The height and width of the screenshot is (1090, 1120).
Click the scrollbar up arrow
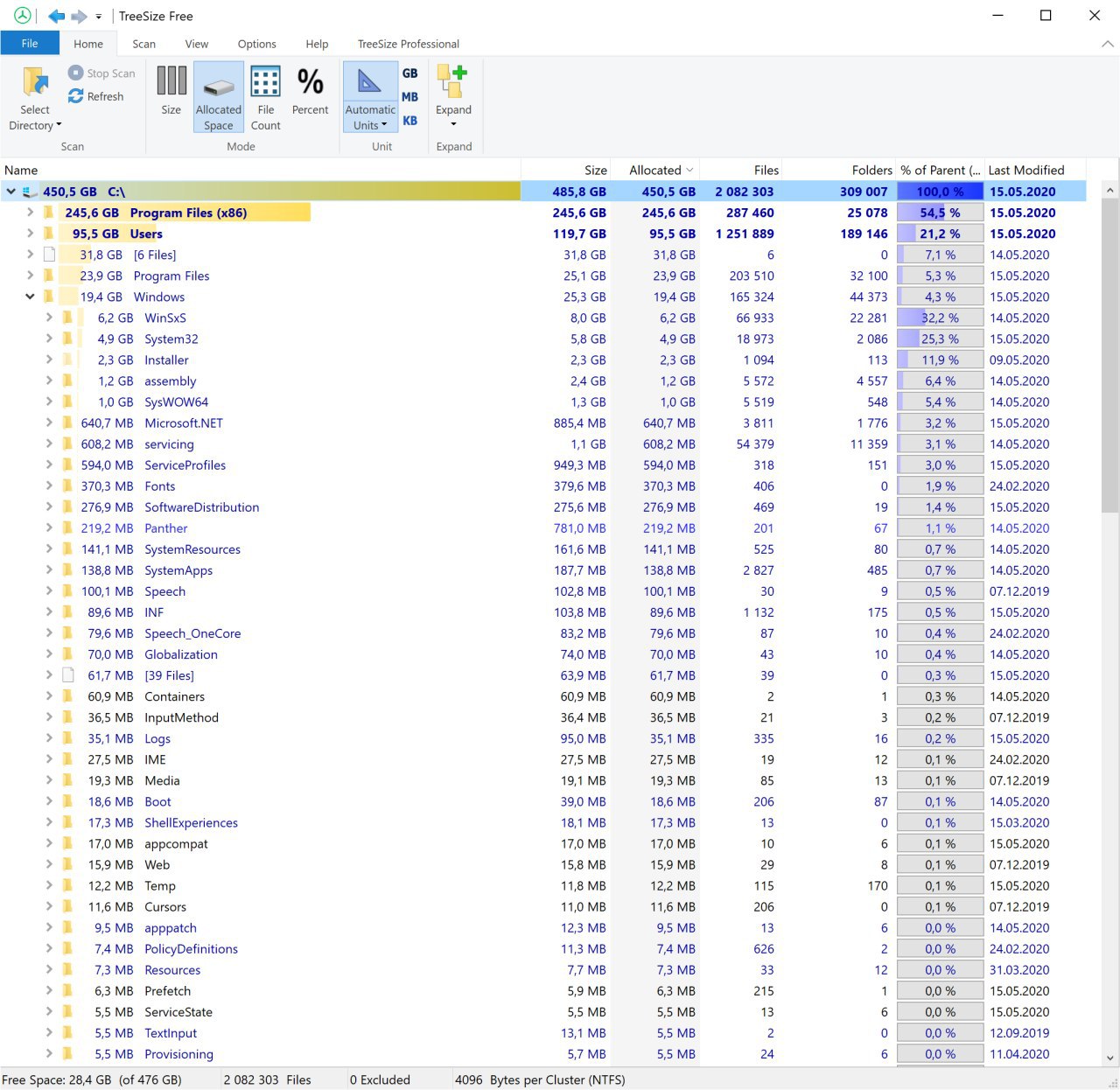[x=1109, y=190]
